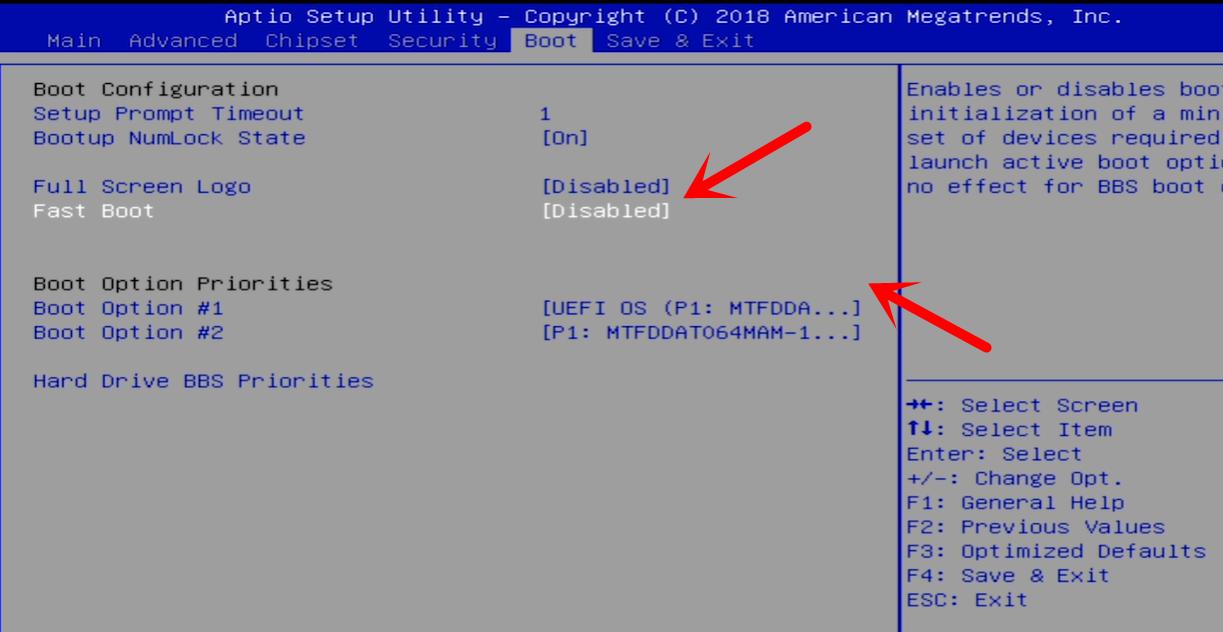The image size is (1223, 632).
Task: Open the Chipset tab
Action: (311, 41)
